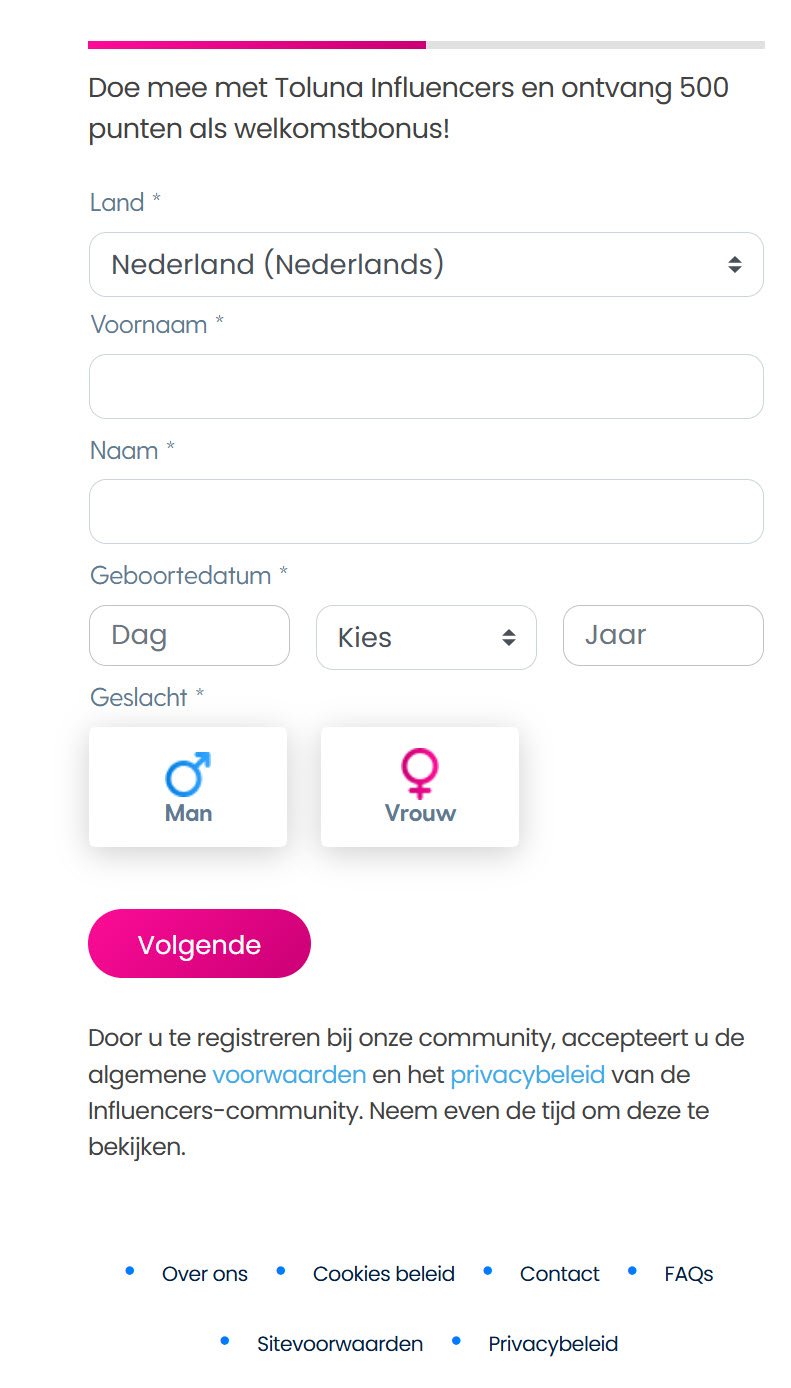Click the Voornaam input field
This screenshot has width=791, height=1388.
pyautogui.click(x=426, y=386)
